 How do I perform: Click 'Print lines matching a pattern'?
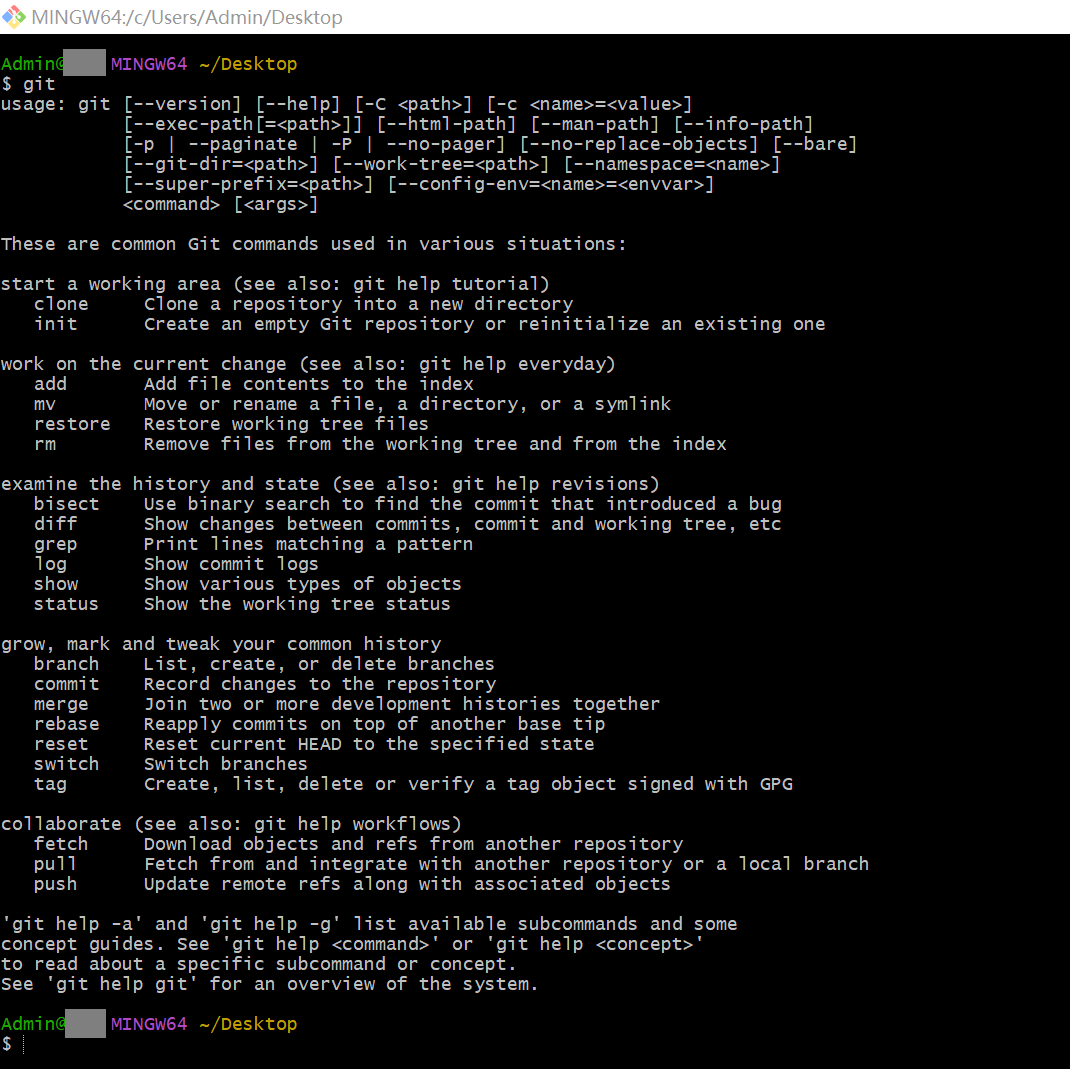(x=308, y=544)
